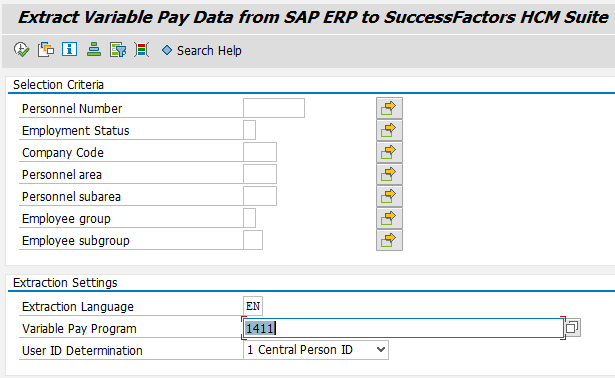The width and height of the screenshot is (615, 378).
Task: Click the Get Variant icon
Action: pos(46,50)
